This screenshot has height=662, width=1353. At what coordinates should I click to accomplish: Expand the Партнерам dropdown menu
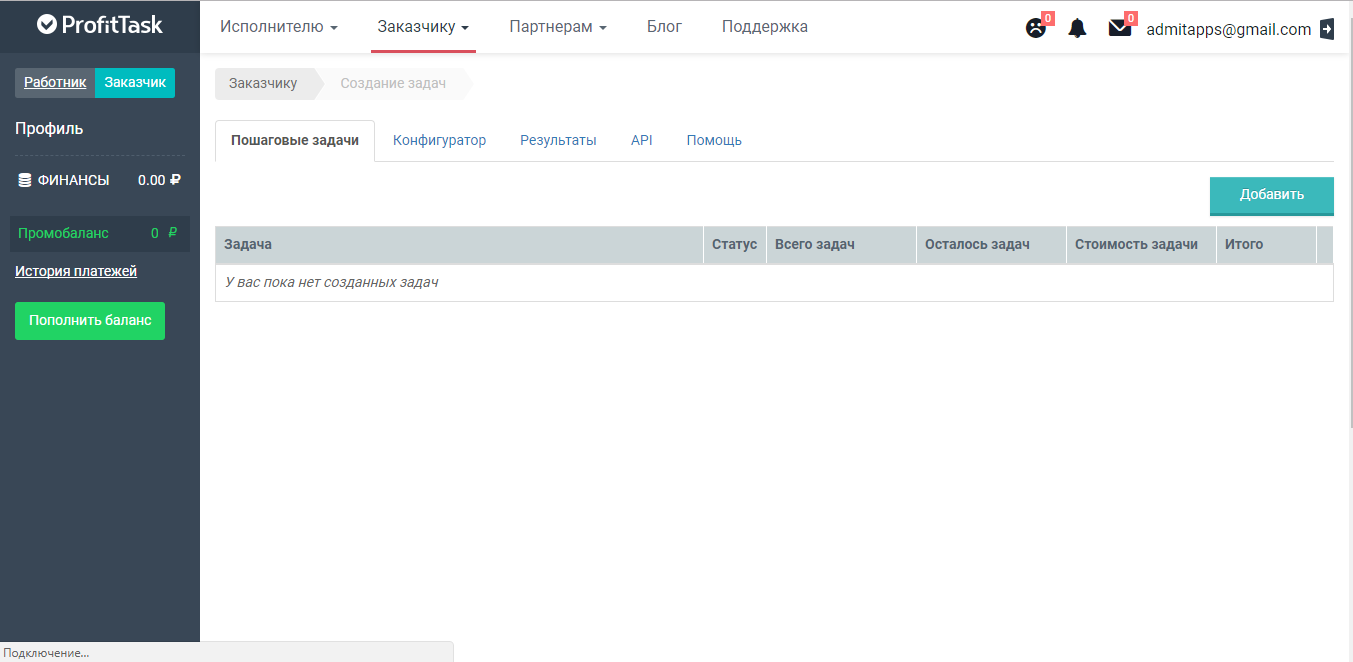click(557, 26)
